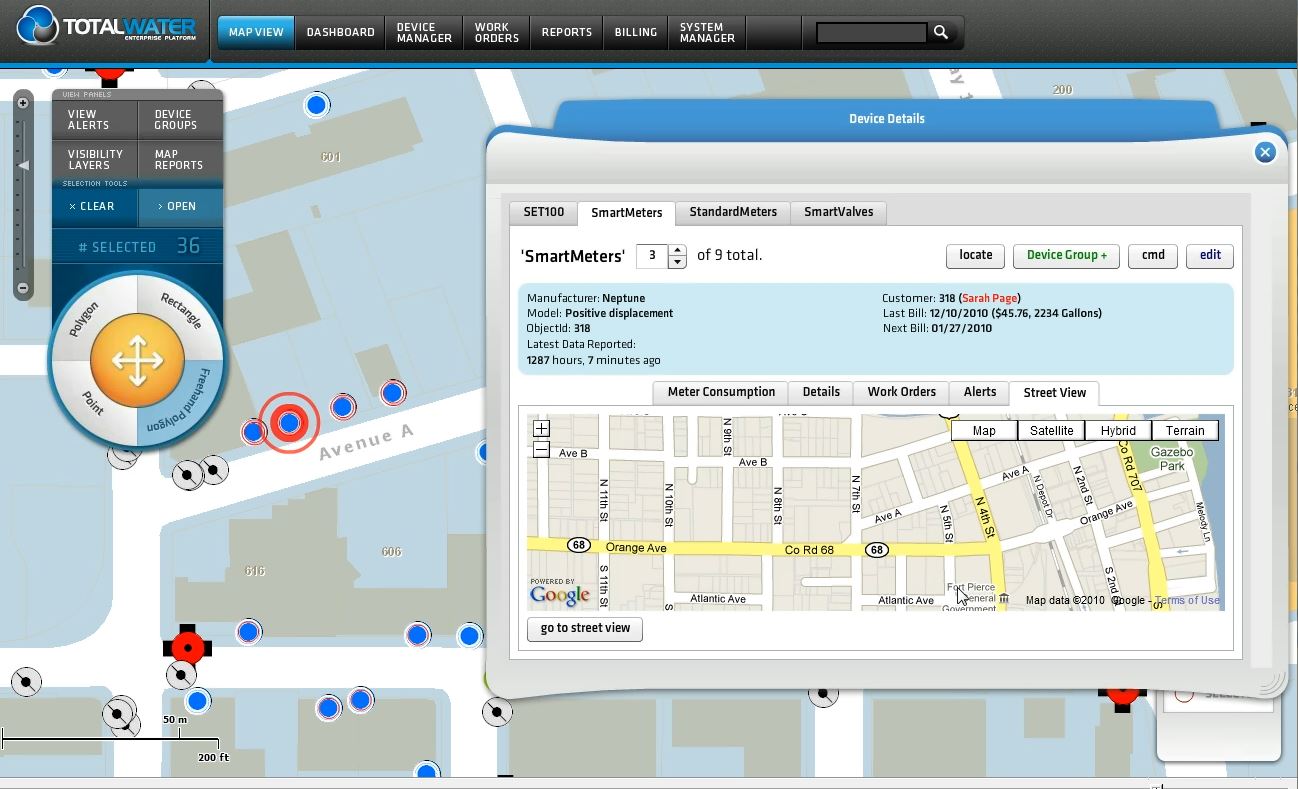The height and width of the screenshot is (789, 1298).
Task: Switch street map to Hybrid
Action: pyautogui.click(x=1118, y=431)
